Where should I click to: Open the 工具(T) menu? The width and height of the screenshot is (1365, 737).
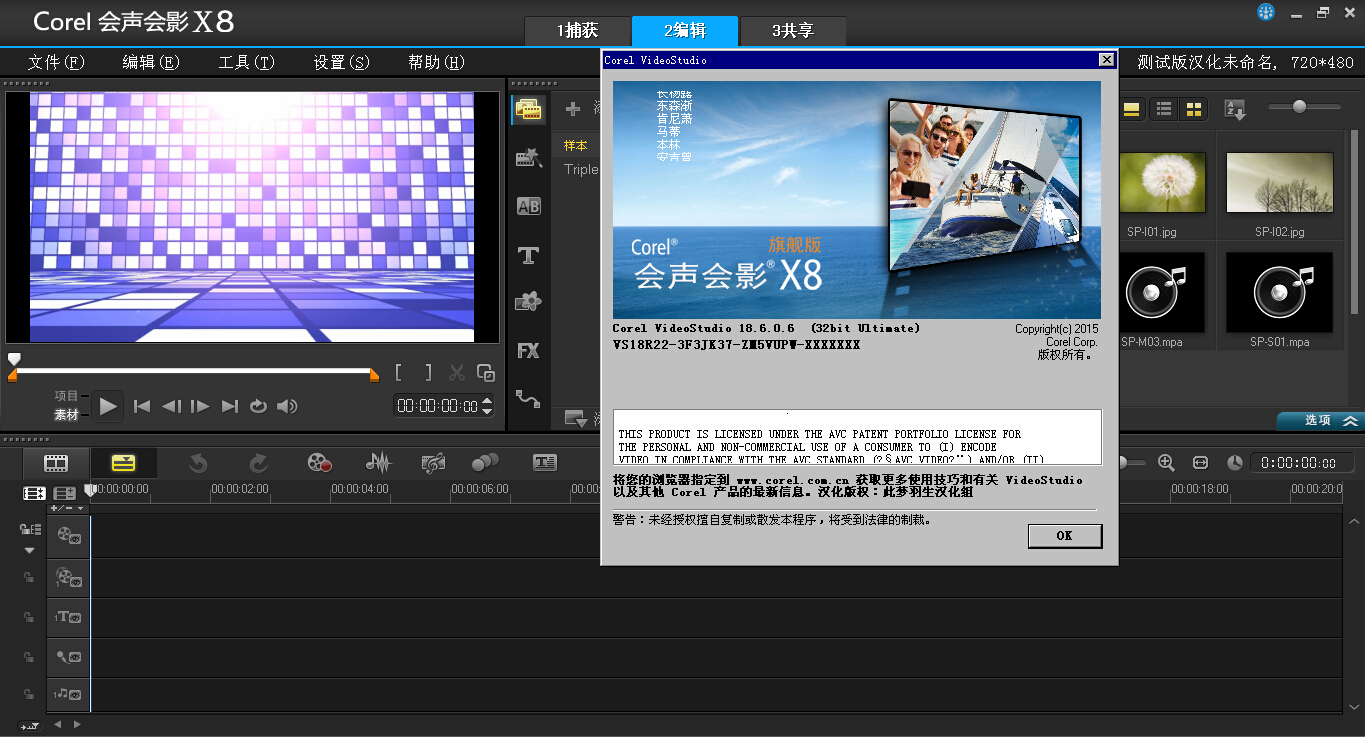[247, 62]
